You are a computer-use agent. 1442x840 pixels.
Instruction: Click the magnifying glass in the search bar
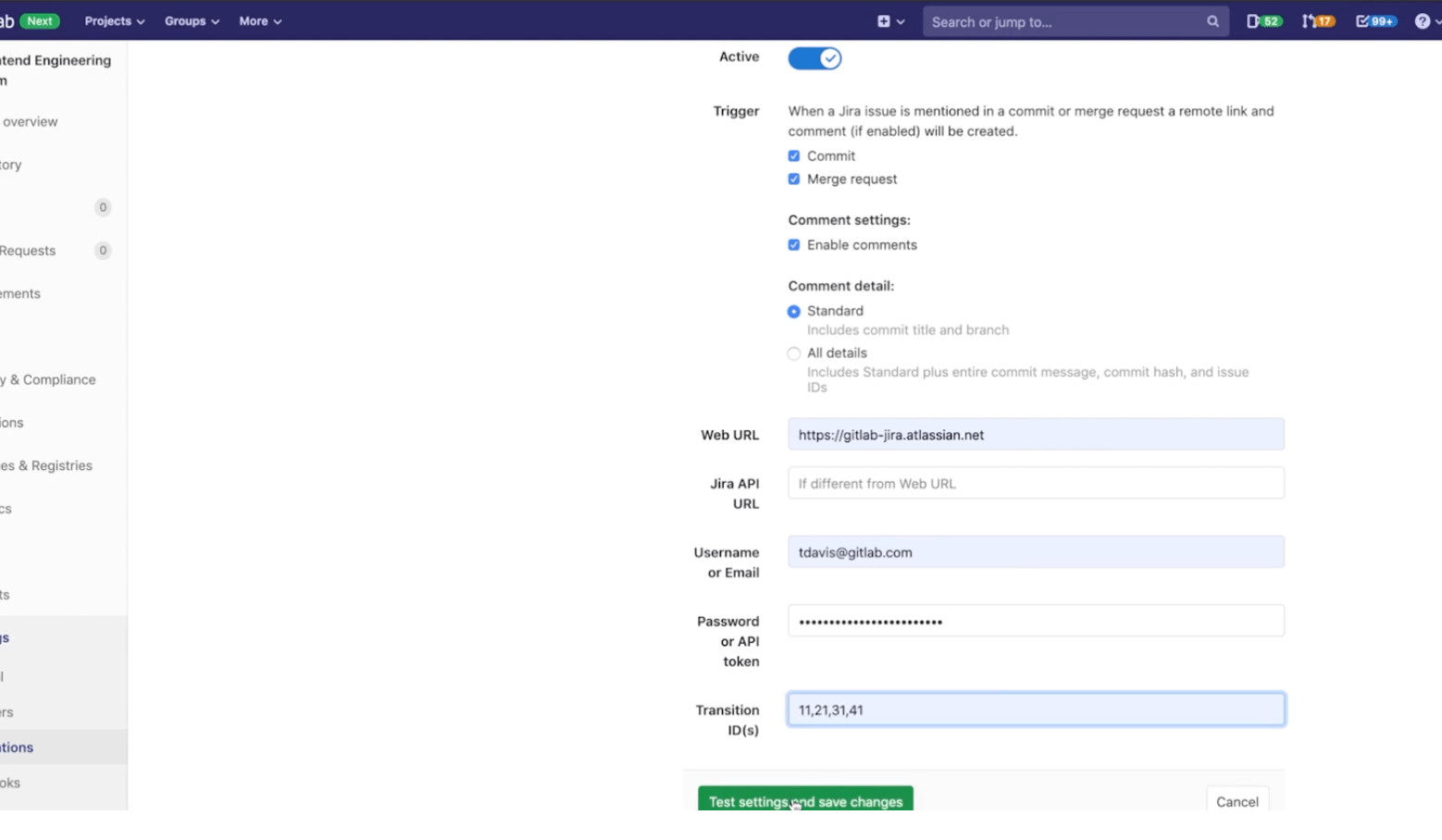pos(1212,20)
